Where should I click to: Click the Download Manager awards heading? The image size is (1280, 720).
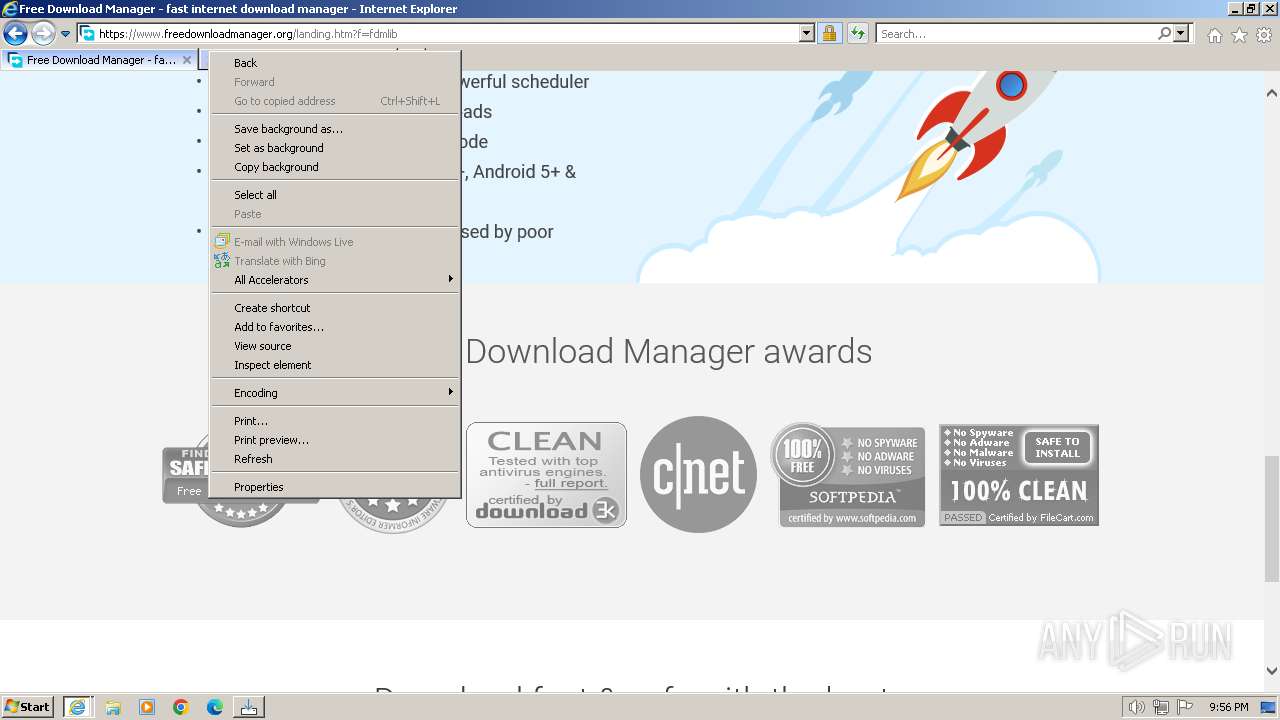pyautogui.click(x=668, y=351)
